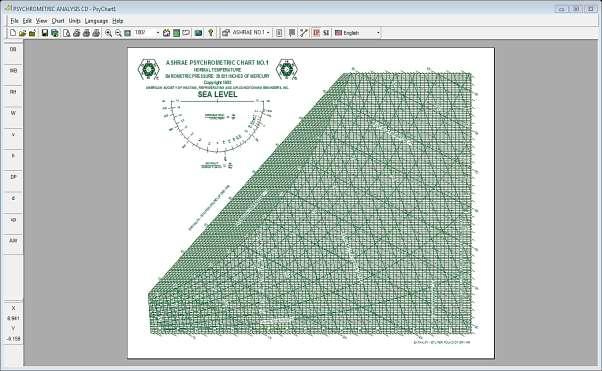
Task: Open the File menu
Action: pyautogui.click(x=14, y=21)
